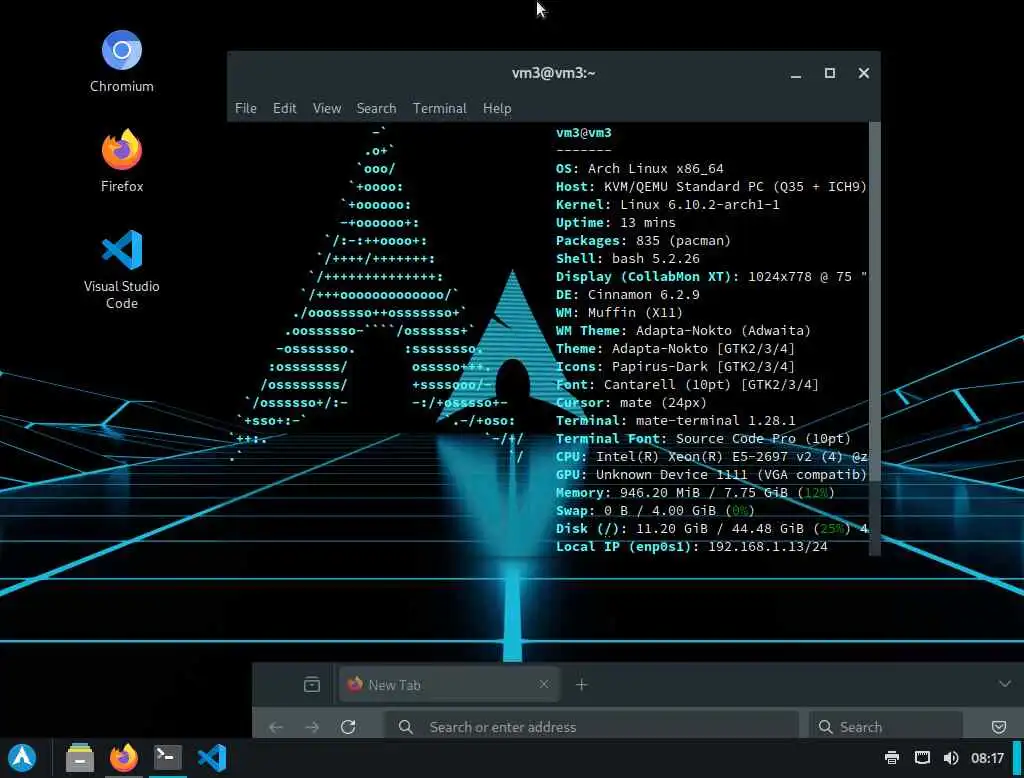
Task: Show the calendar via clock 08:17
Action: (x=987, y=758)
